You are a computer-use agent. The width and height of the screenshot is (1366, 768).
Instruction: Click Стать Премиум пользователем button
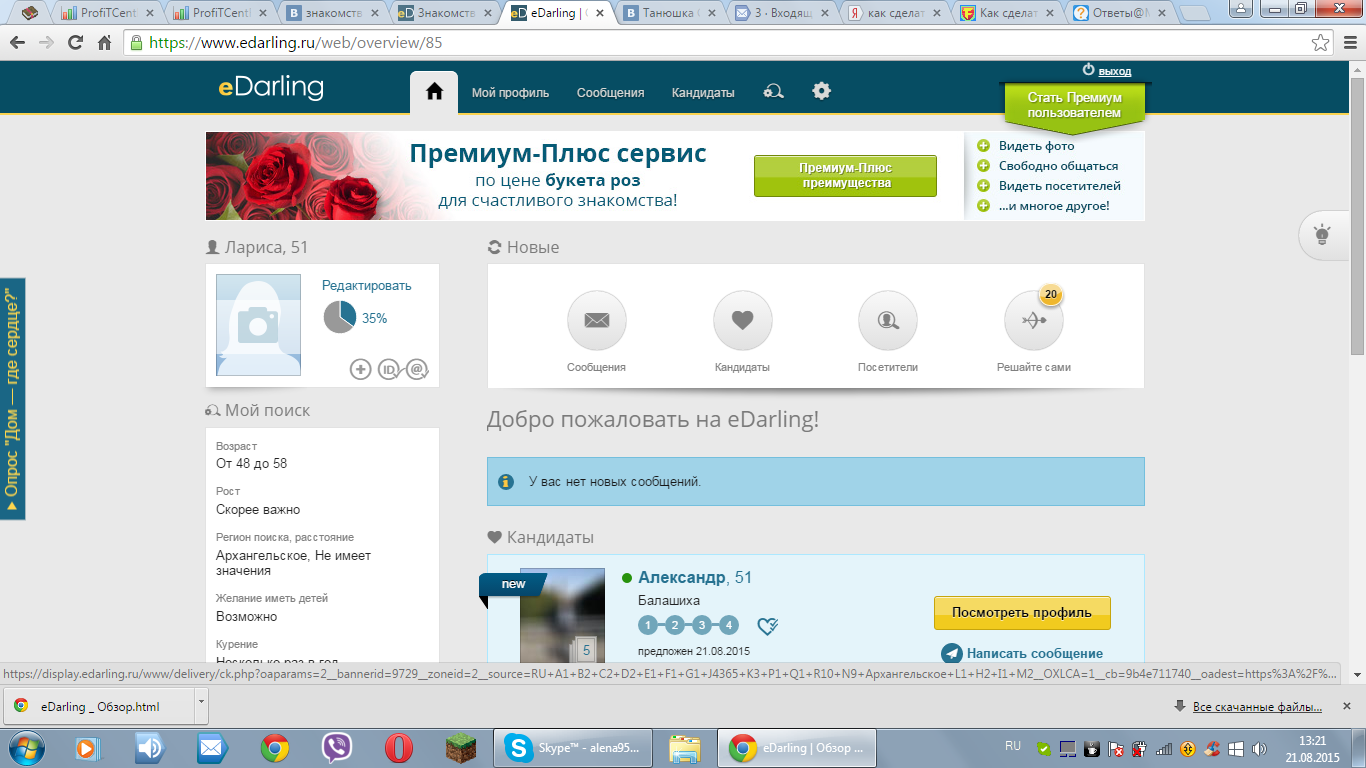[1075, 105]
